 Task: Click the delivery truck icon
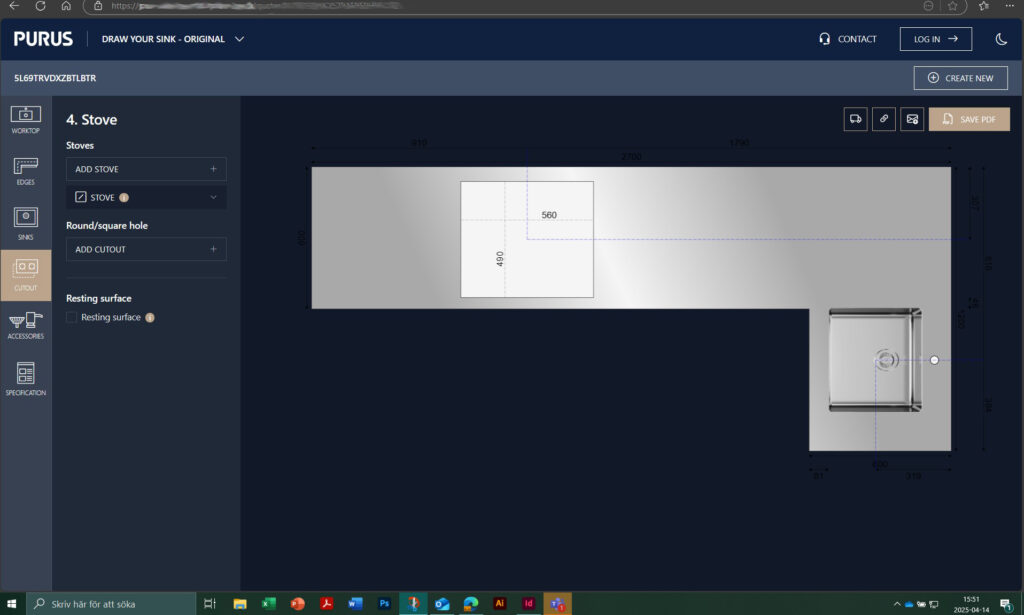coord(855,119)
